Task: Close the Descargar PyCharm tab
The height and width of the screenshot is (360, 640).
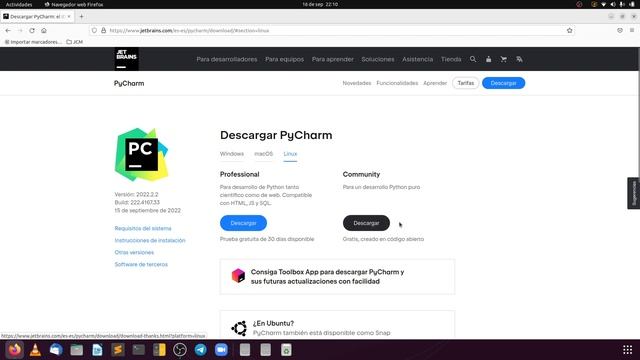Action: pyautogui.click(x=69, y=17)
